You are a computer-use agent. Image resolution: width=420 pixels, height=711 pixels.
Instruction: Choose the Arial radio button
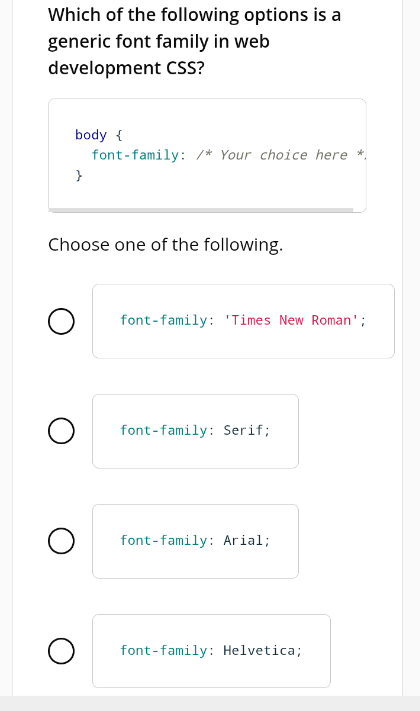(61, 541)
